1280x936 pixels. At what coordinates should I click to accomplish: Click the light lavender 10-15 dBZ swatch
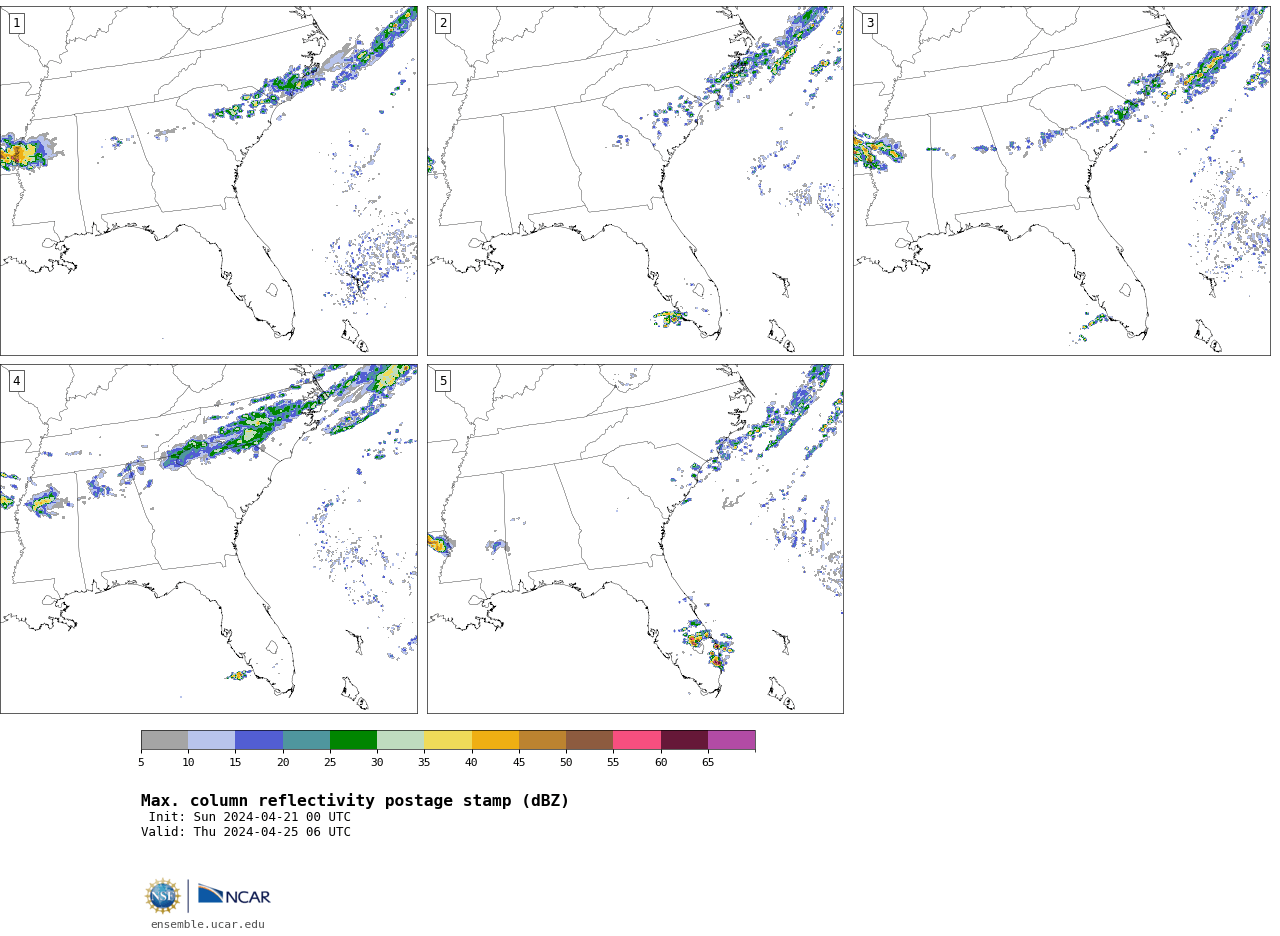[212, 740]
